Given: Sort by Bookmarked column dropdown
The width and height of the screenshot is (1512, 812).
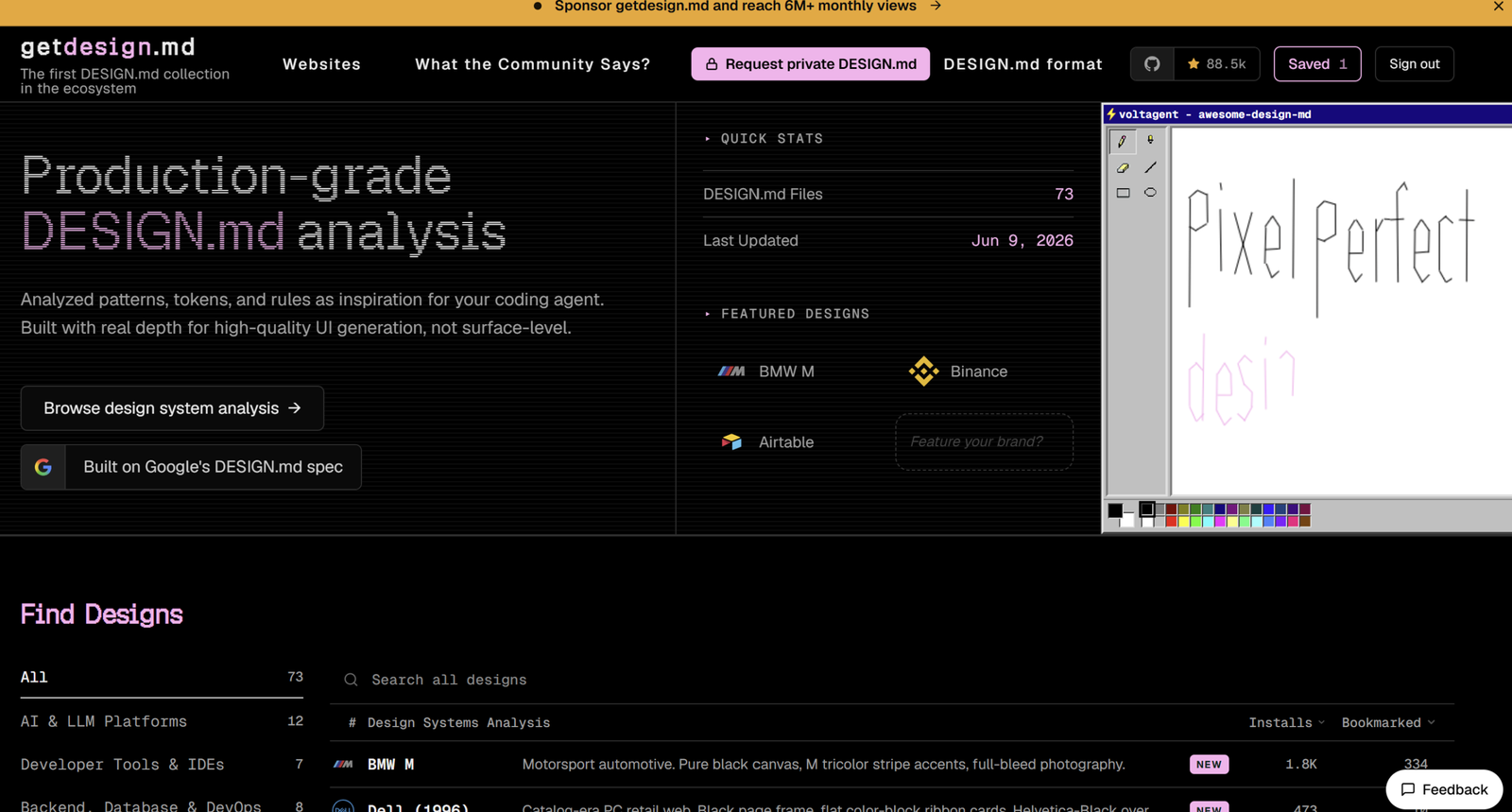Looking at the screenshot, I should 1388,722.
